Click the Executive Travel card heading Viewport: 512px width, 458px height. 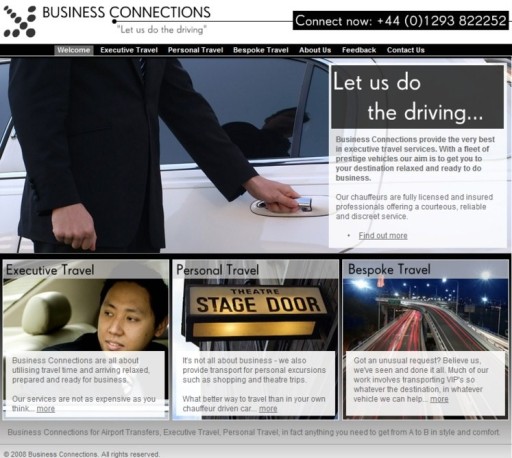[x=50, y=270]
